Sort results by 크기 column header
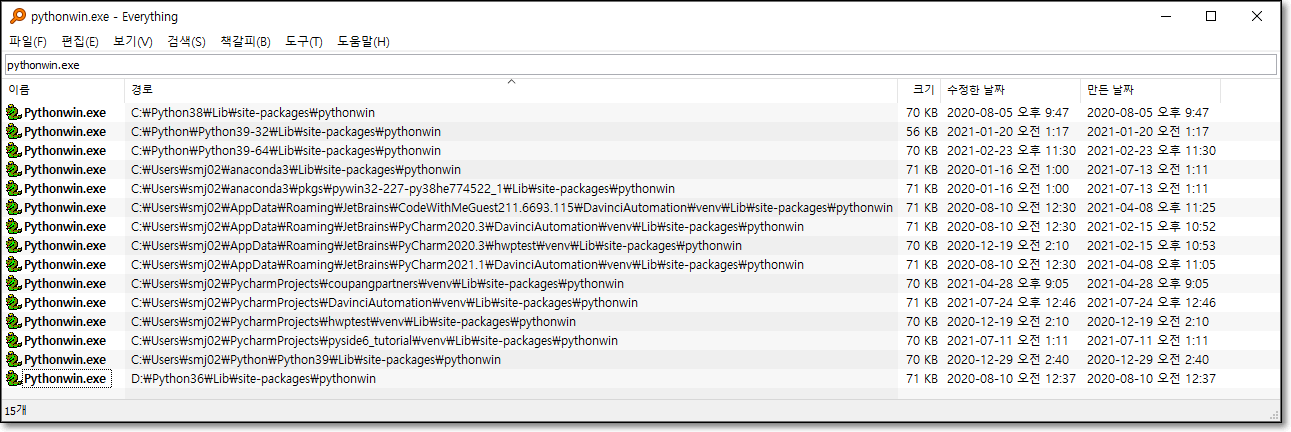The image size is (1291, 432). [919, 90]
